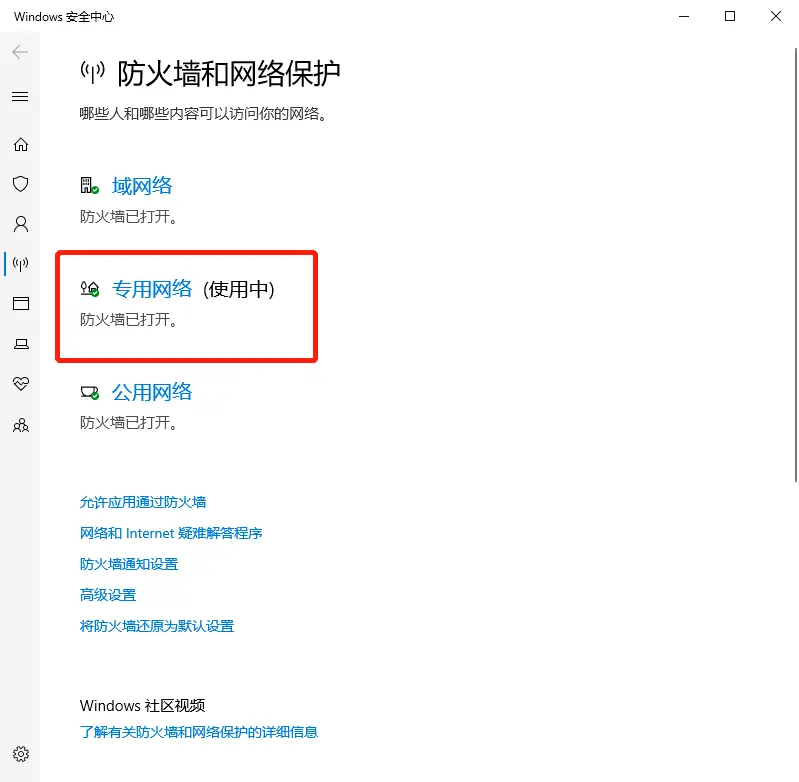Open 专用网络 settings
The height and width of the screenshot is (782, 799).
click(x=152, y=289)
